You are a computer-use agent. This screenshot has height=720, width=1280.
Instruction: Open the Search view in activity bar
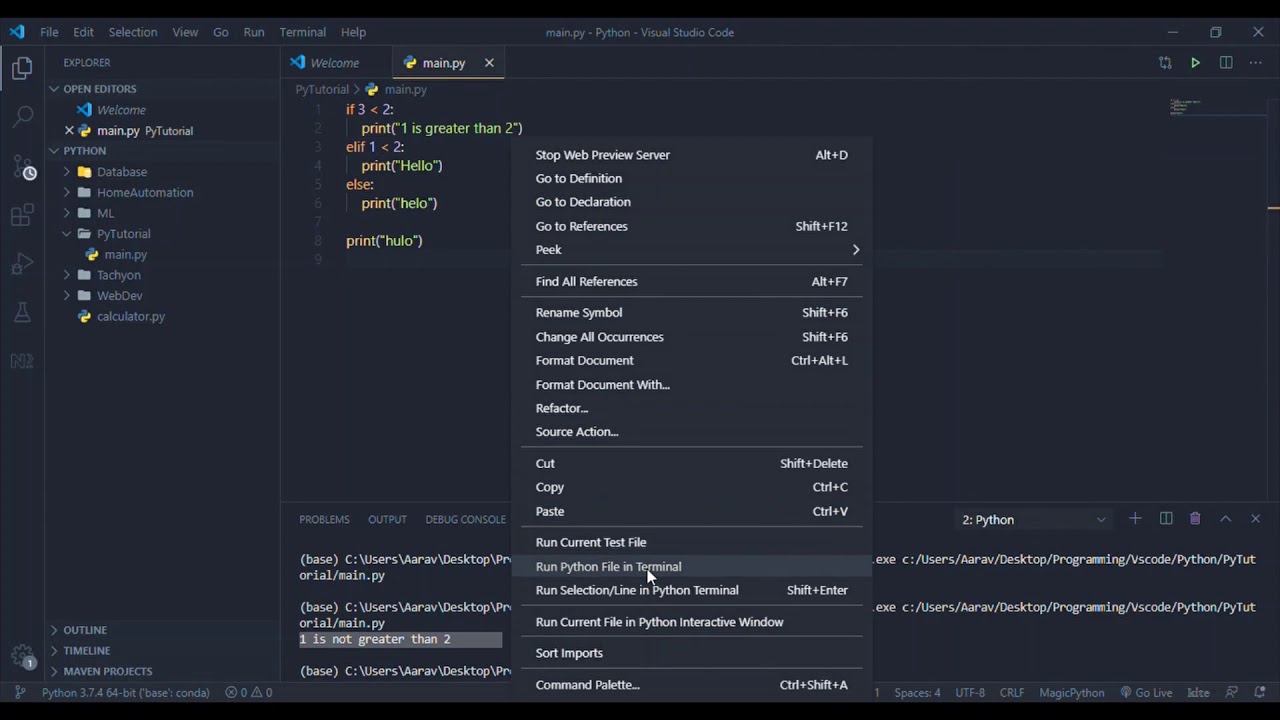[x=22, y=116]
